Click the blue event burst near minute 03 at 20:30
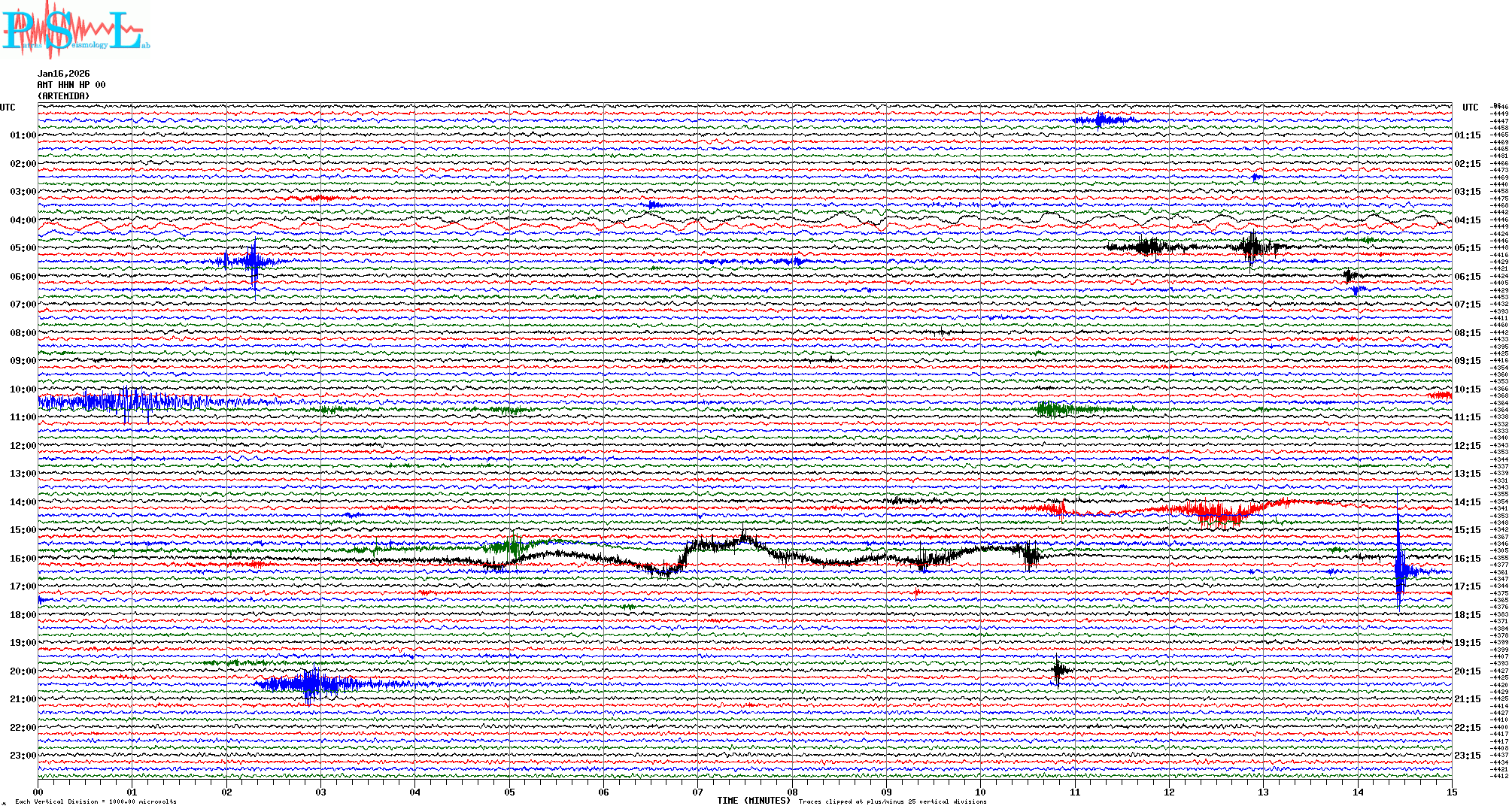1512x812 pixels. (311, 683)
